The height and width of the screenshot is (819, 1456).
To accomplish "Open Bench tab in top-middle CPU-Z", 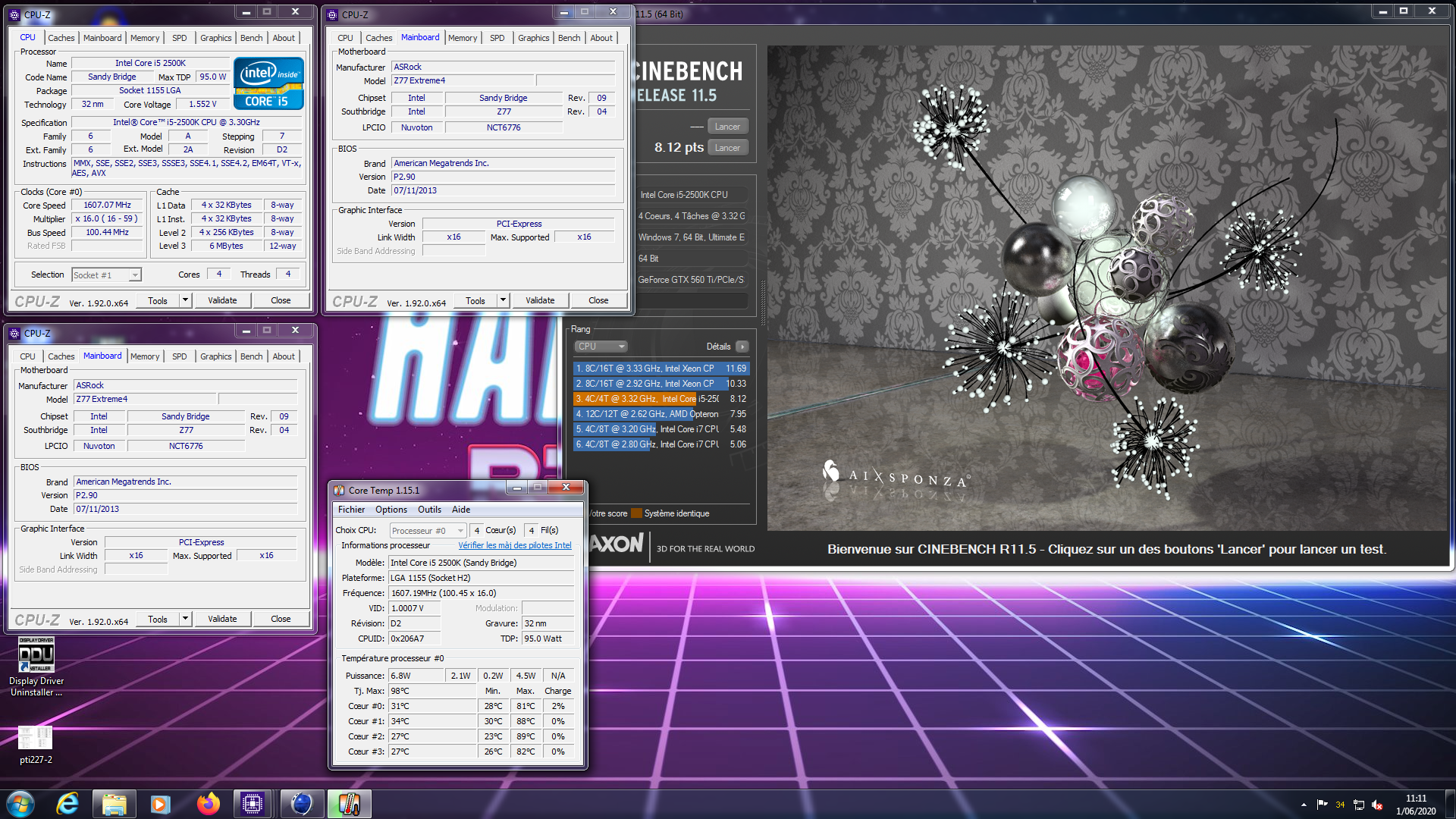I will [x=570, y=38].
